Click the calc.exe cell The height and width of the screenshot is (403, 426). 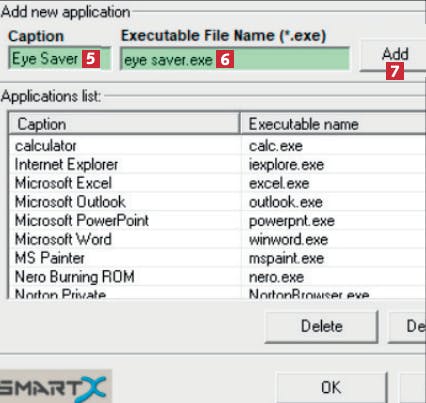[276, 146]
